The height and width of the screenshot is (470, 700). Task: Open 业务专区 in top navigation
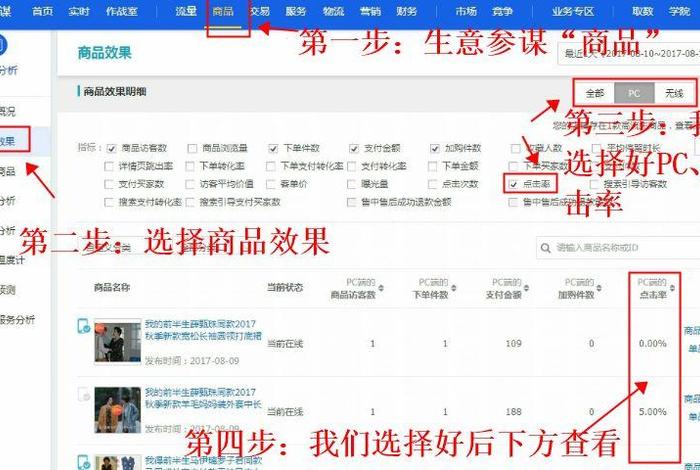coord(573,11)
